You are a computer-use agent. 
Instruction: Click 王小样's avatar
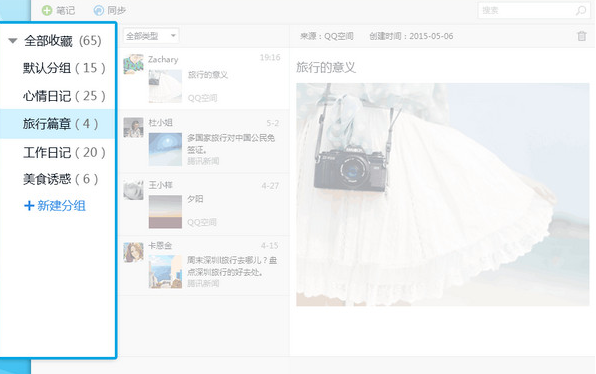coord(133,190)
